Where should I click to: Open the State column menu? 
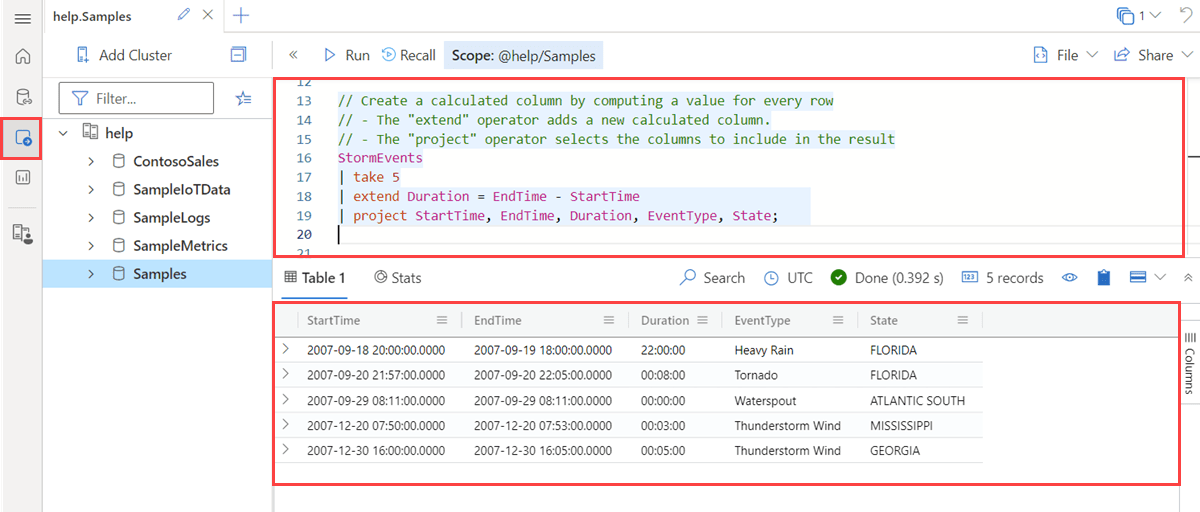(x=962, y=320)
